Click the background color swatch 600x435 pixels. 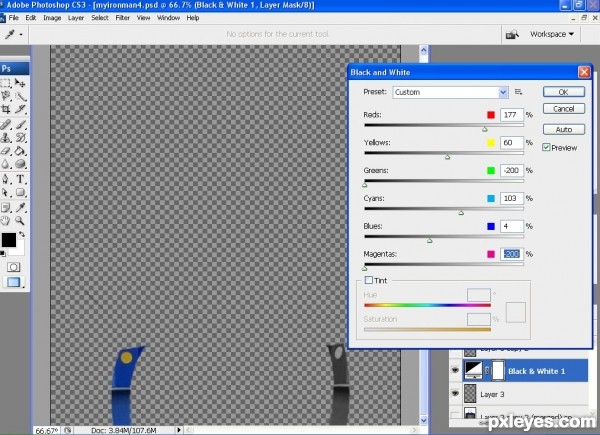click(x=19, y=249)
